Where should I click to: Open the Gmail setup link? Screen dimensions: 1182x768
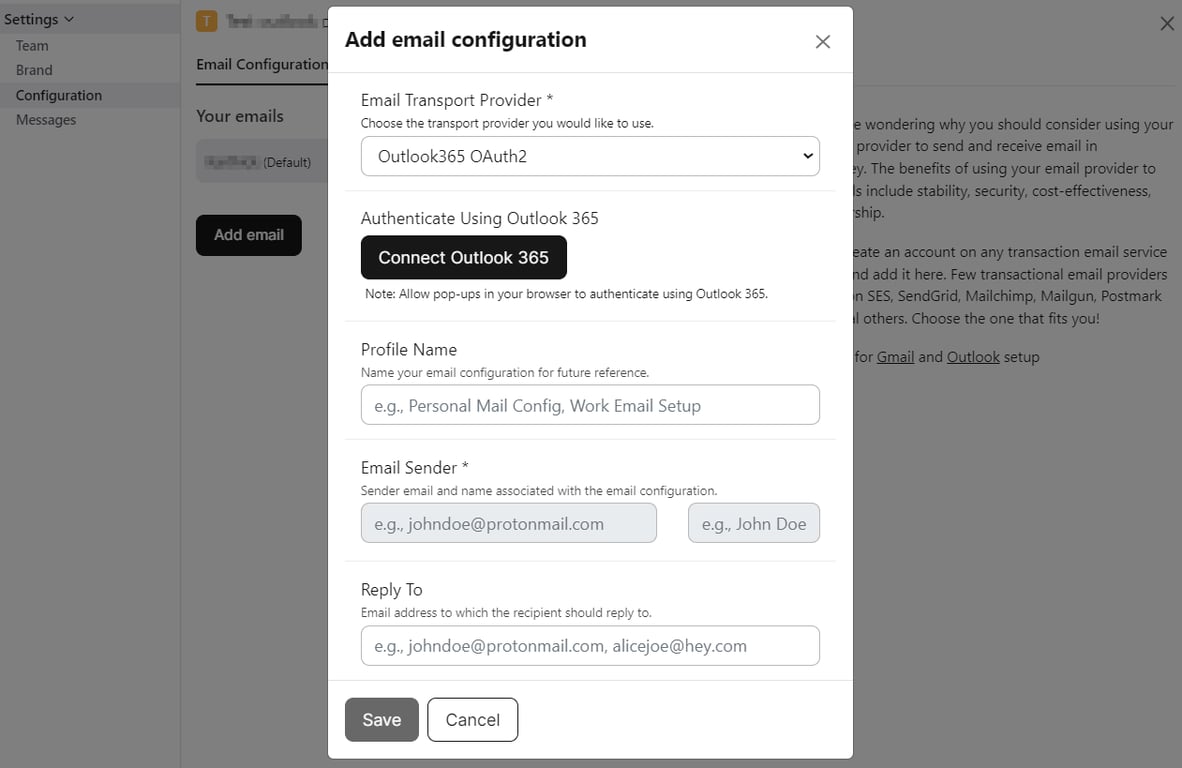895,357
